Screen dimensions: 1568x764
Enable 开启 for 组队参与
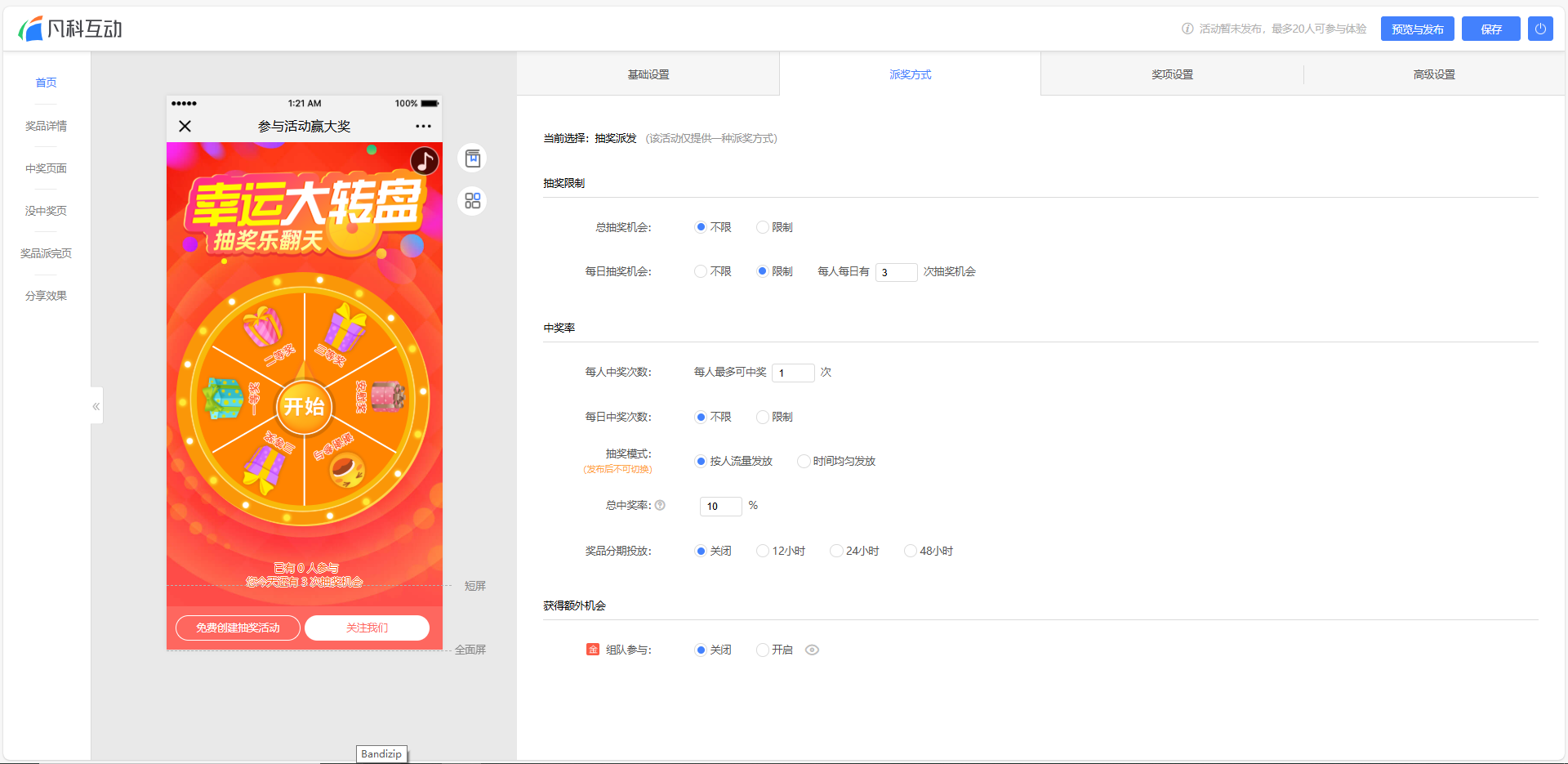pos(763,650)
